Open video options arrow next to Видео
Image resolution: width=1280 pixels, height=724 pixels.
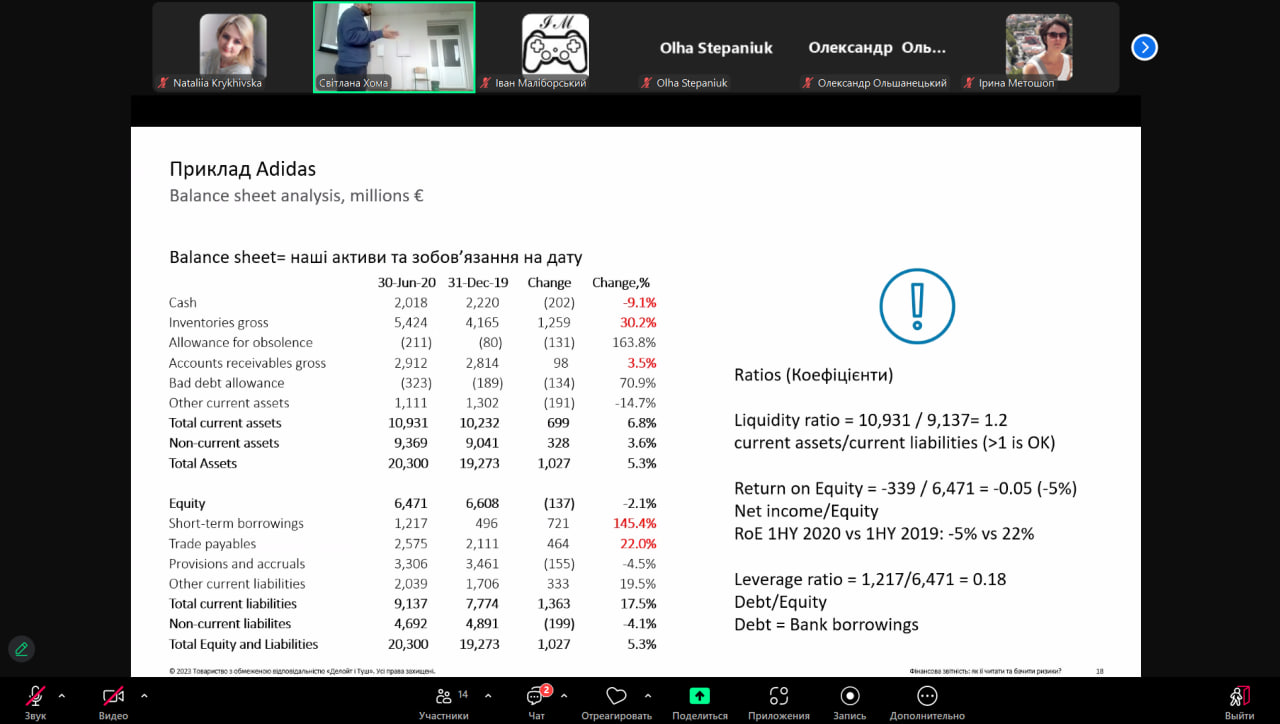tap(144, 695)
